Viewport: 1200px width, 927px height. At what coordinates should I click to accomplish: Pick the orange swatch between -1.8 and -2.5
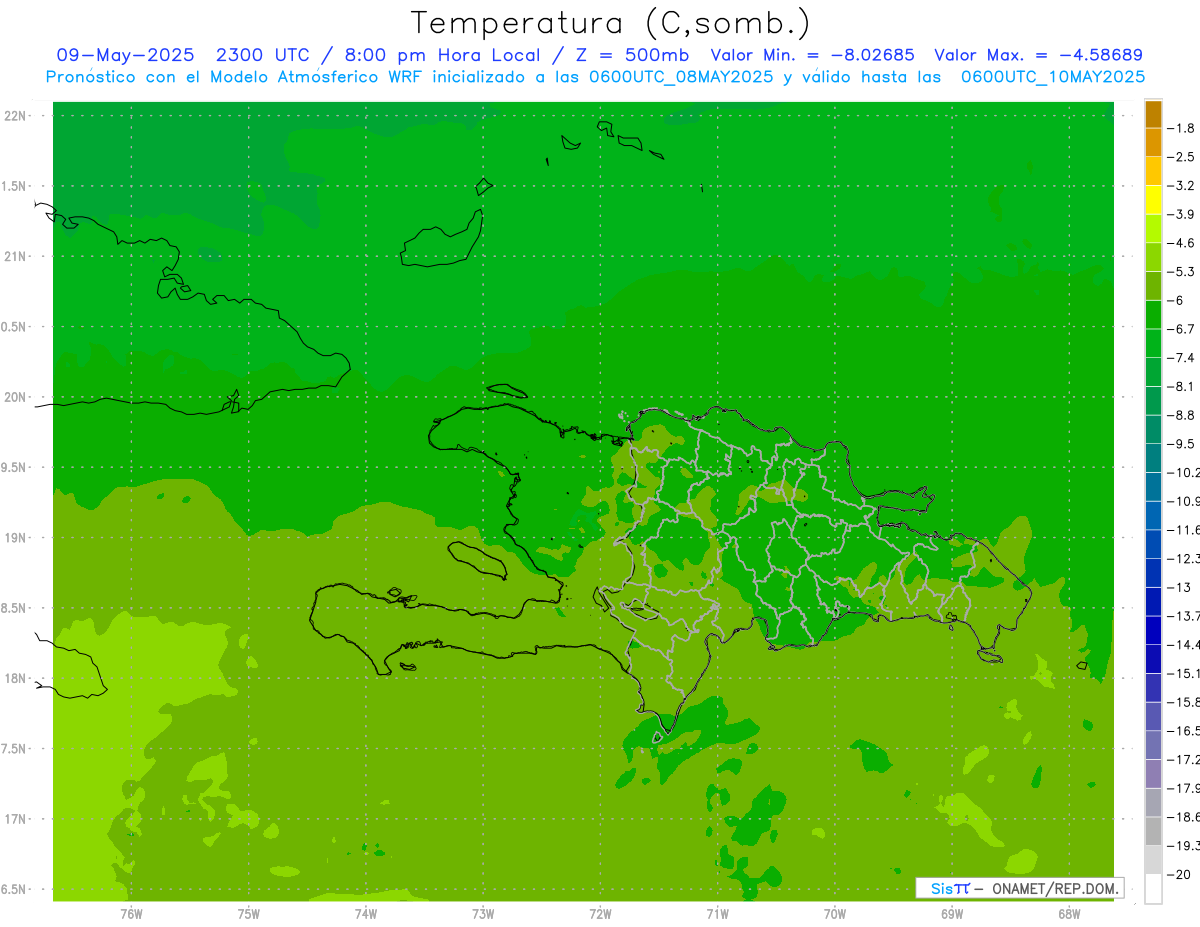[x=1153, y=143]
